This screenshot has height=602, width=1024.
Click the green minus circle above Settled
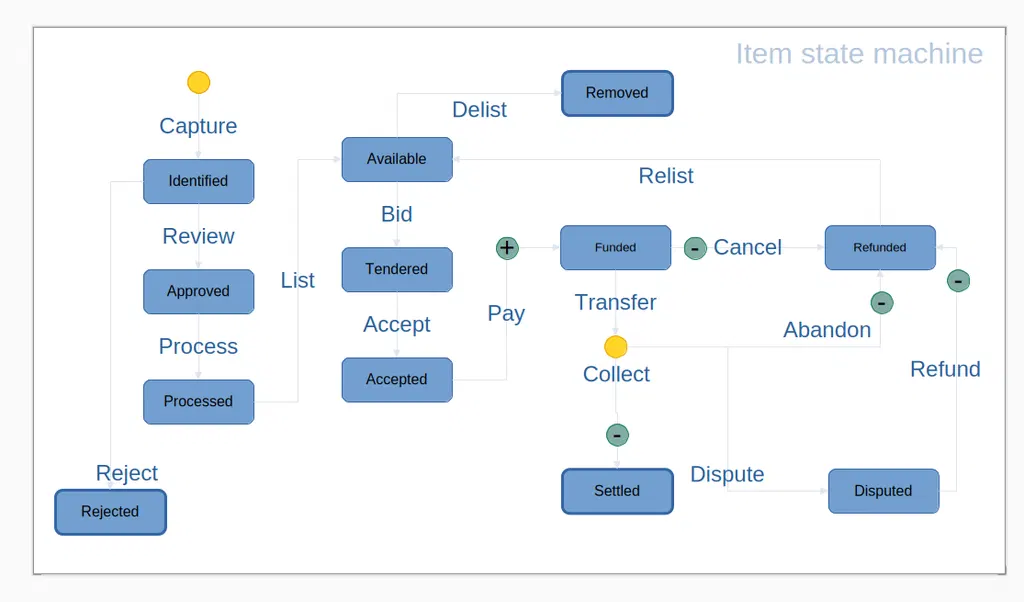click(617, 435)
